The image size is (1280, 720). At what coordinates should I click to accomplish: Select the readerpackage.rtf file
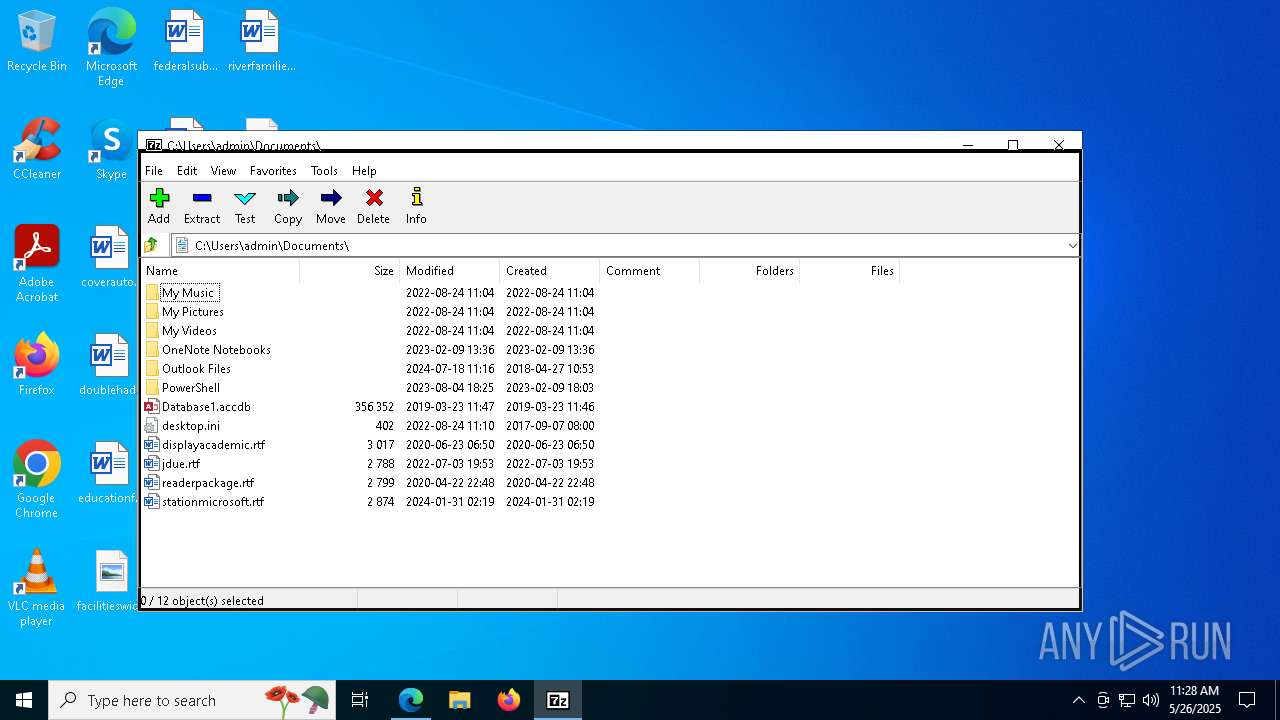pyautogui.click(x=208, y=483)
